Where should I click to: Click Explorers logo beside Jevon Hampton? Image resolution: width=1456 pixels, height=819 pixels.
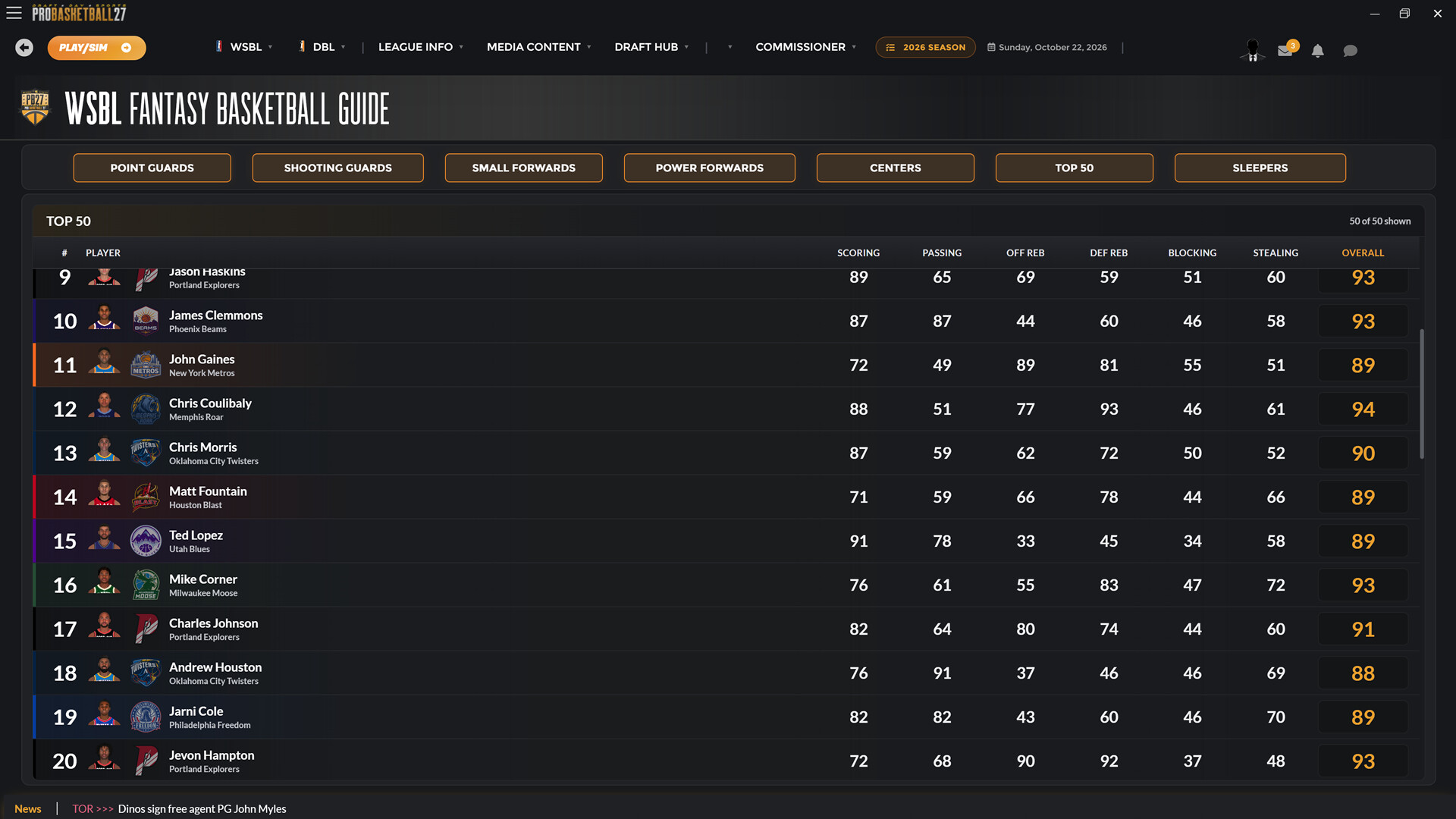[x=146, y=761]
